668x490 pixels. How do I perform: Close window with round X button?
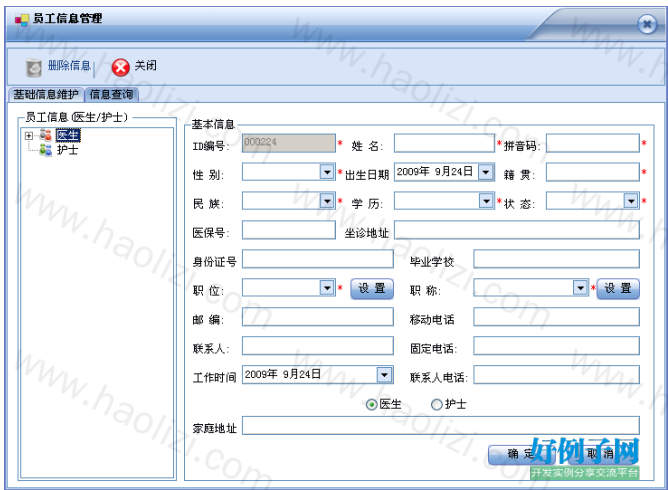[x=647, y=24]
